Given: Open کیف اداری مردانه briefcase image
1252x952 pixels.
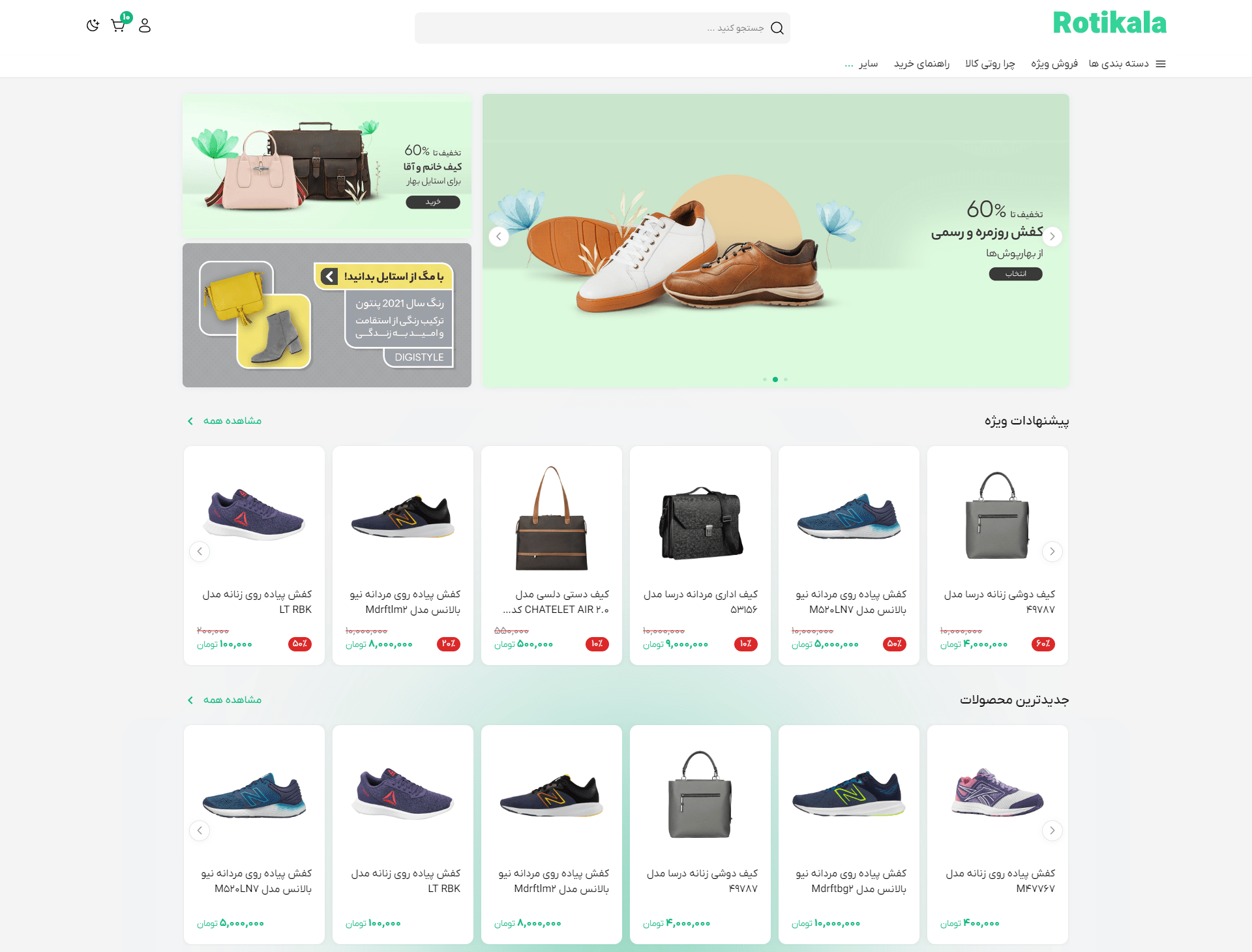Looking at the screenshot, I should click(700, 523).
